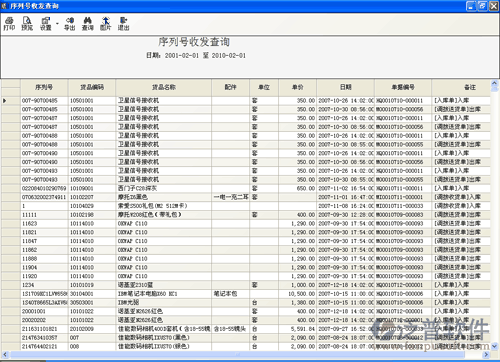Select the 单价 column header
This screenshot has width=500, height=362.
click(298, 87)
